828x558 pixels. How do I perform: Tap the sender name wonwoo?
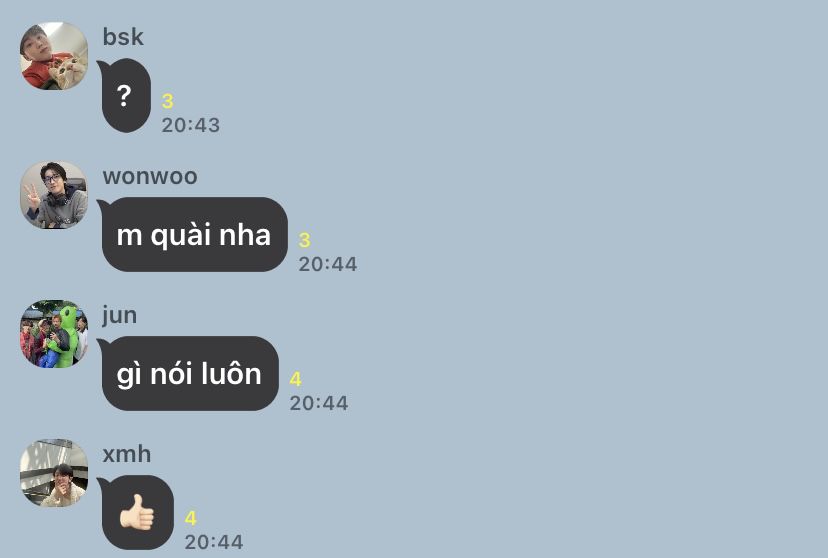click(x=150, y=176)
